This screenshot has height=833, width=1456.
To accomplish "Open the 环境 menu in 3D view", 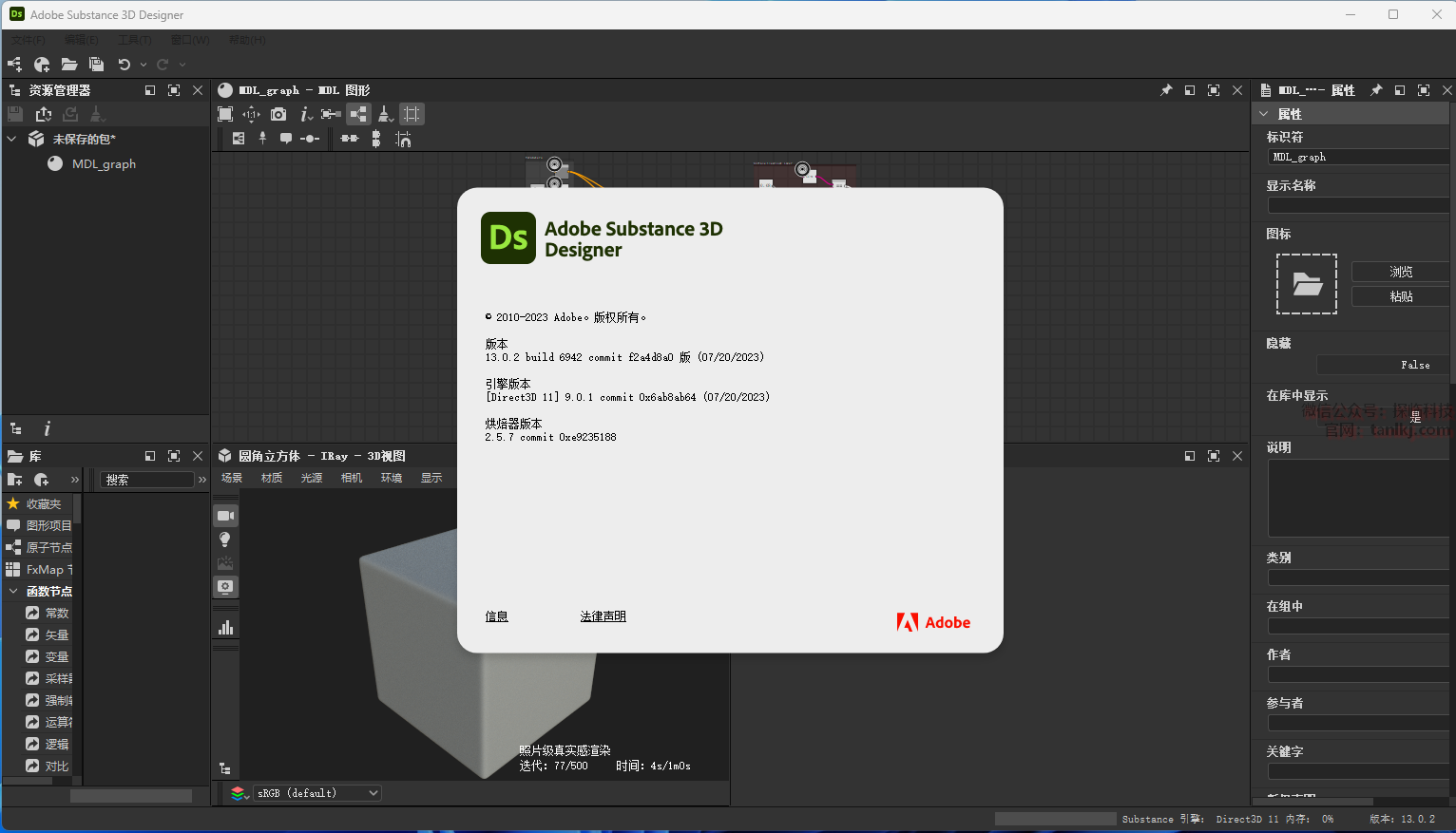I will click(x=391, y=478).
